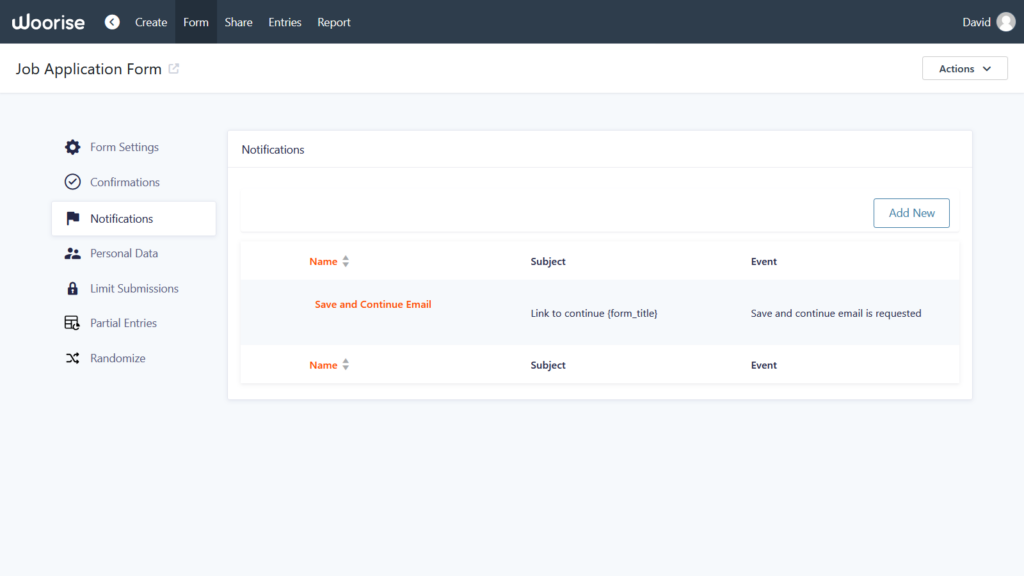Click the Personal Data people icon
Viewport: 1024px width, 576px height.
pyautogui.click(x=72, y=254)
